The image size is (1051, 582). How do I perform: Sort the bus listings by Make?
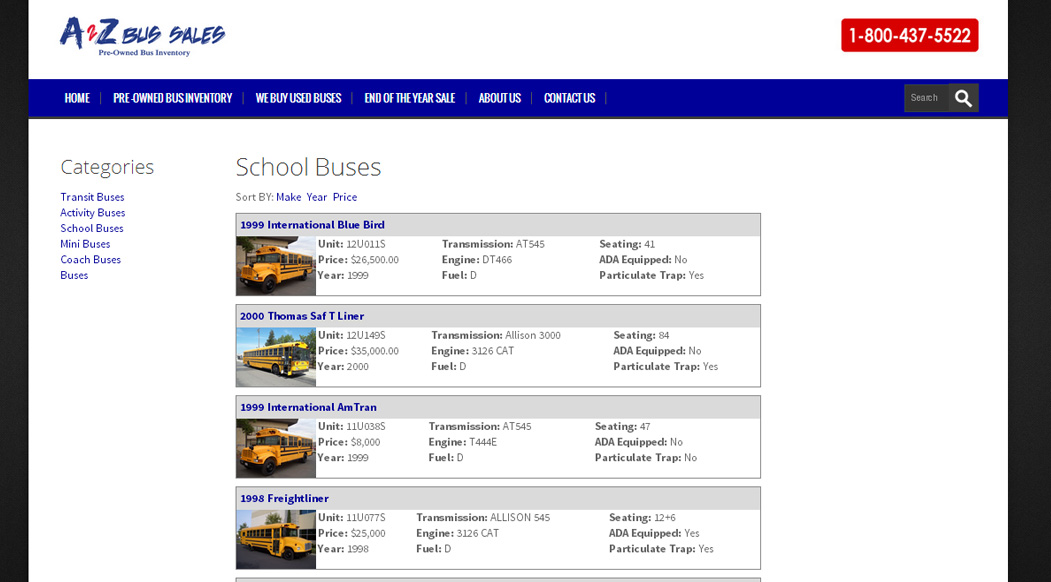click(288, 197)
